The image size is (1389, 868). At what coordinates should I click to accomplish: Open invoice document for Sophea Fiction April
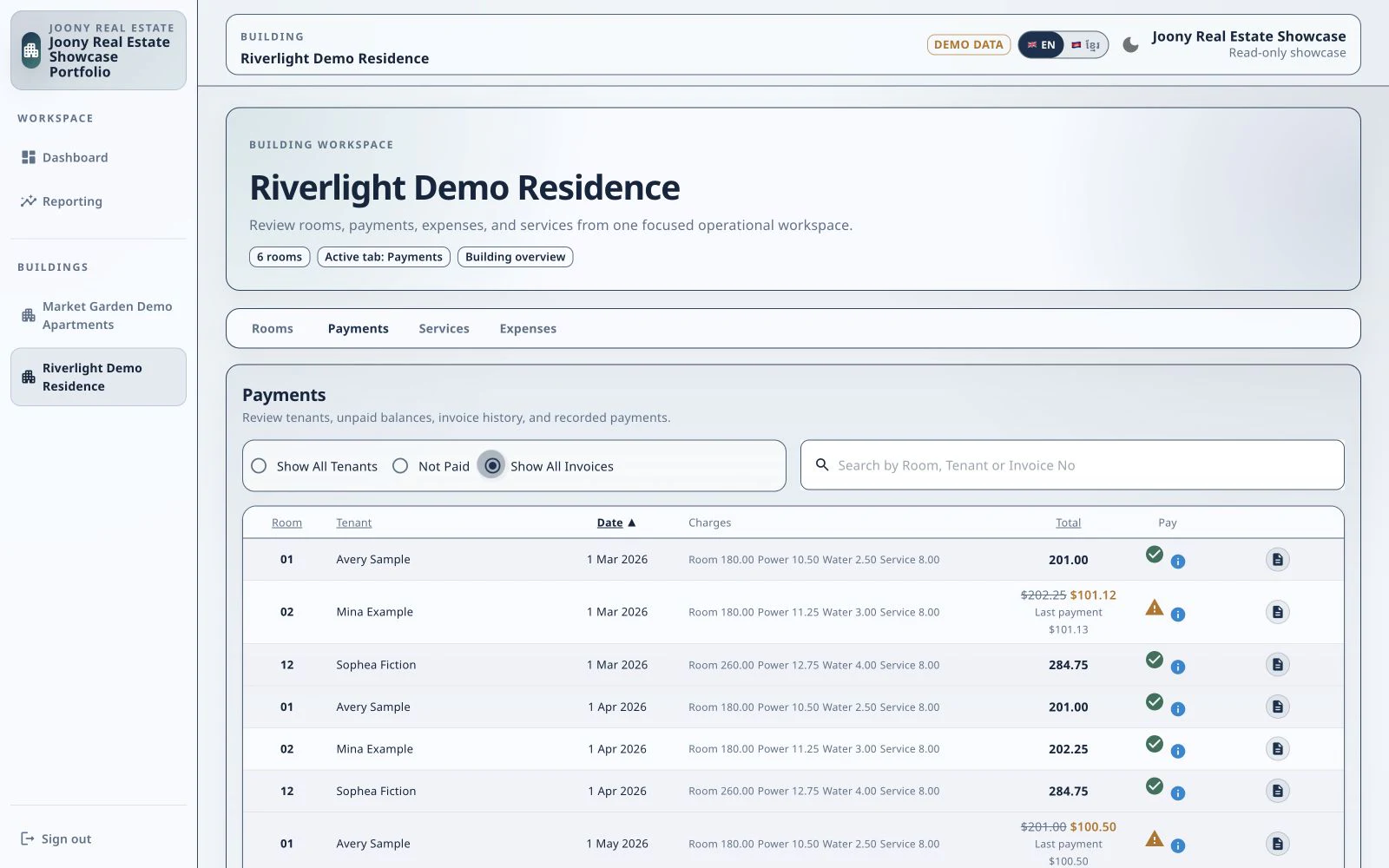point(1277,791)
